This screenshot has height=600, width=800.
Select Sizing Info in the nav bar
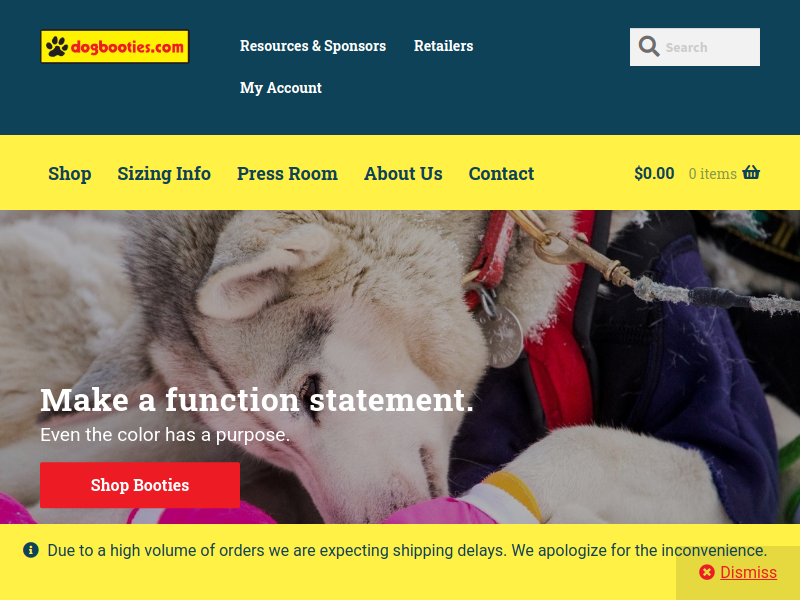pyautogui.click(x=164, y=173)
